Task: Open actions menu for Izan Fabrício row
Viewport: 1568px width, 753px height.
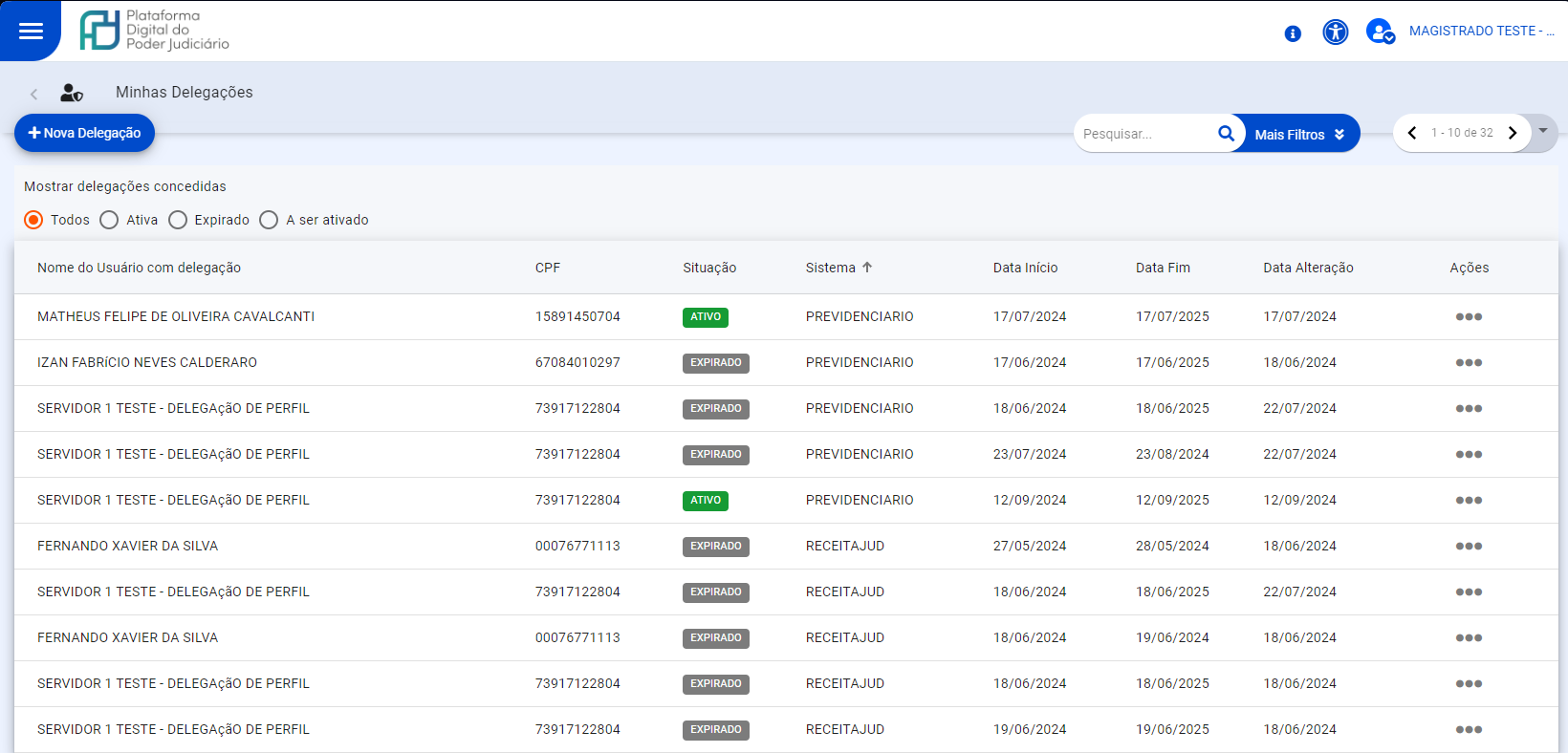Action: coord(1469,363)
